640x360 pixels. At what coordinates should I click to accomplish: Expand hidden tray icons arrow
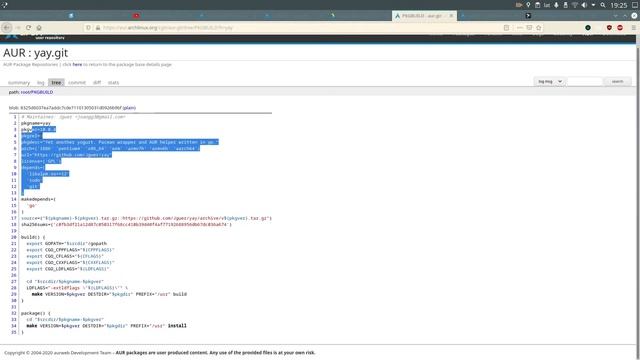coord(593,5)
